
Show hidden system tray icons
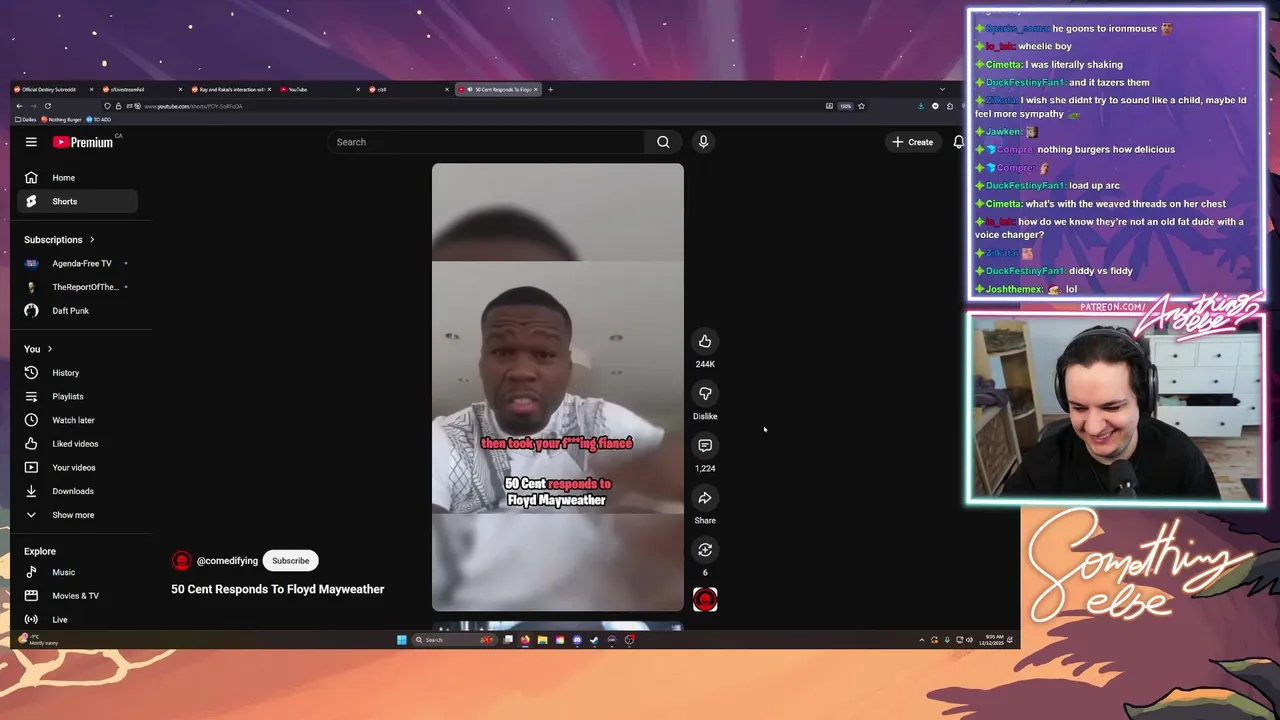(922, 640)
